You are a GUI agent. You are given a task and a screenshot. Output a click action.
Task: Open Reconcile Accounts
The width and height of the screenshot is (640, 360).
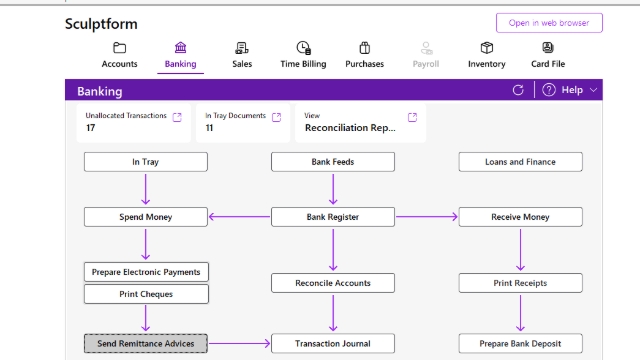pyautogui.click(x=333, y=283)
